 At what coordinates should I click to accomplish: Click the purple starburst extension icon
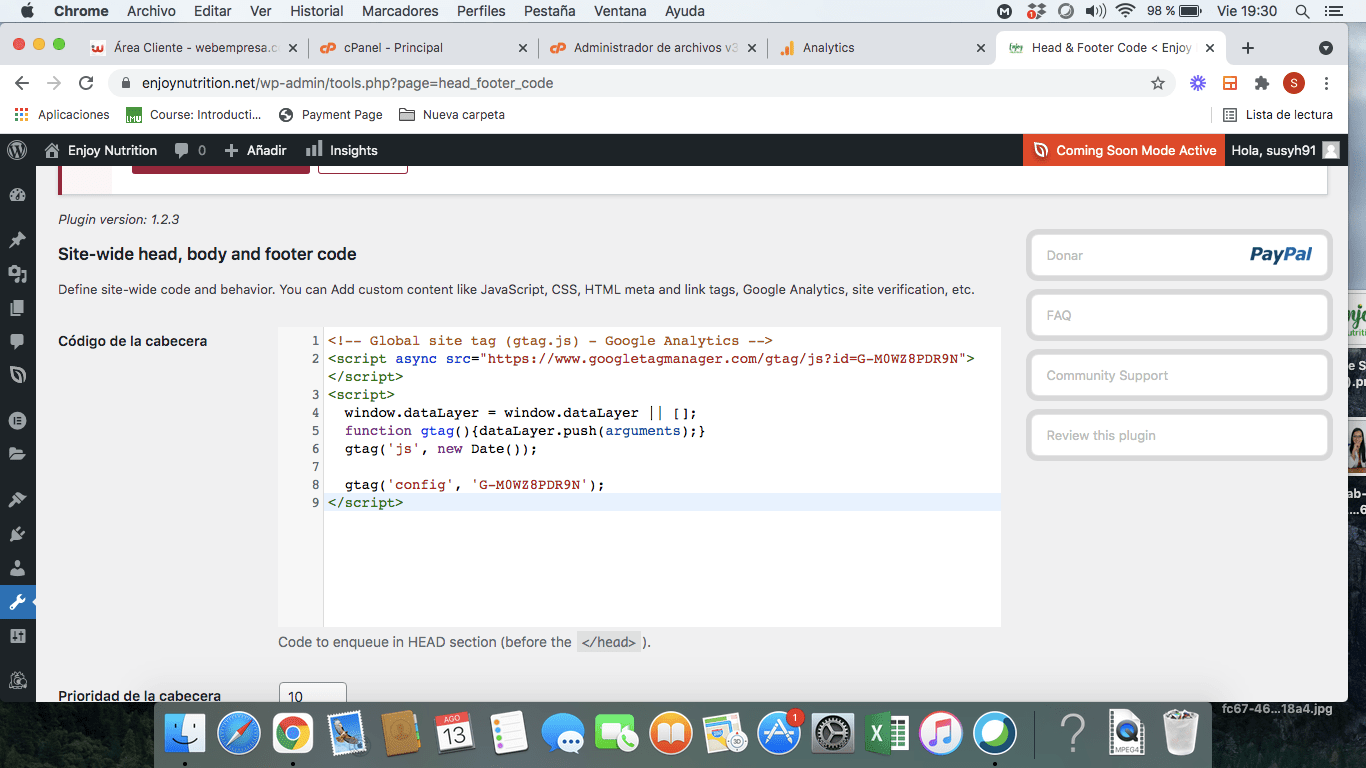(x=1198, y=83)
